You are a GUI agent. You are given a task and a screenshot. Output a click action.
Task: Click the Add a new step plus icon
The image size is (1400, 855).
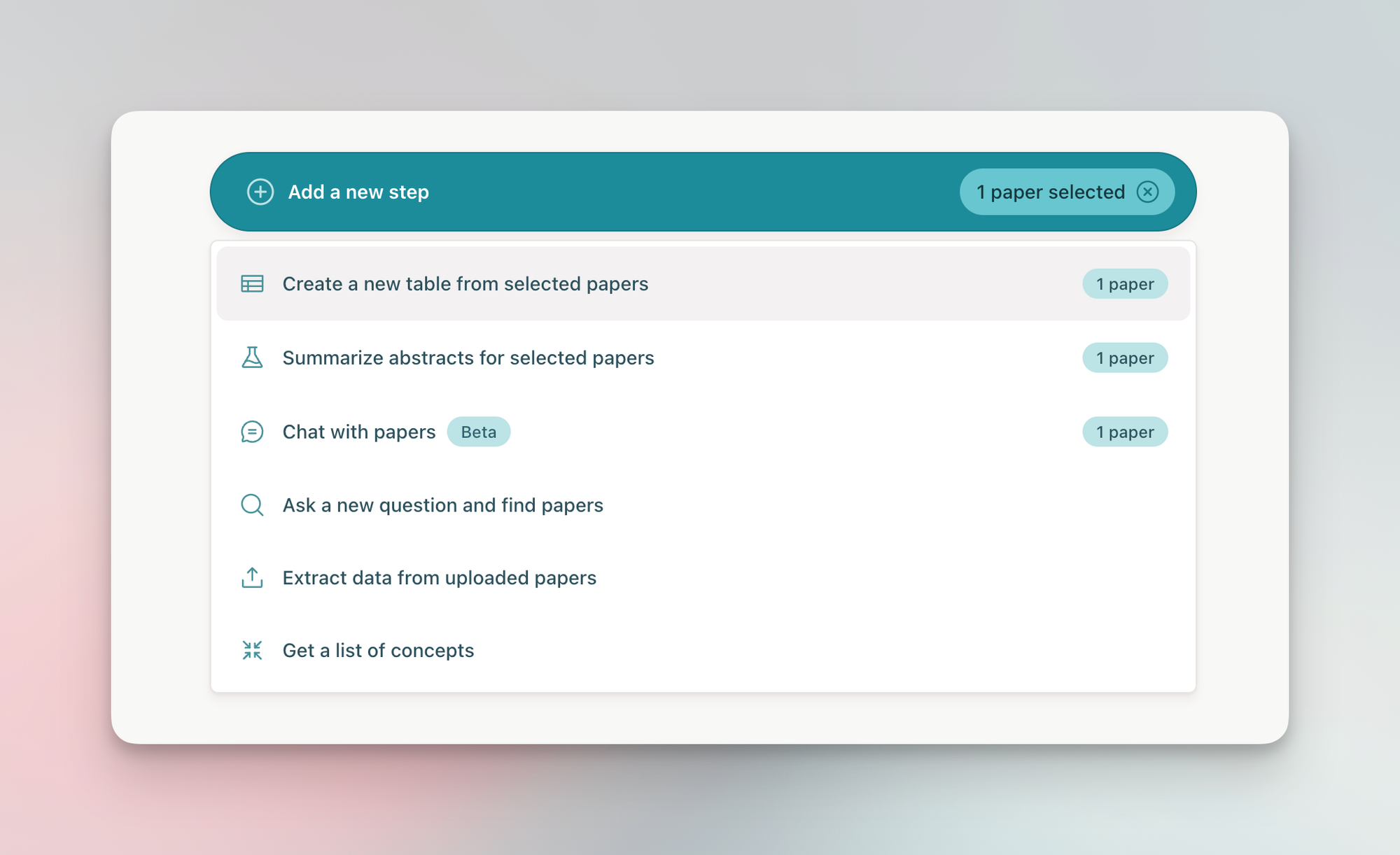click(x=258, y=192)
